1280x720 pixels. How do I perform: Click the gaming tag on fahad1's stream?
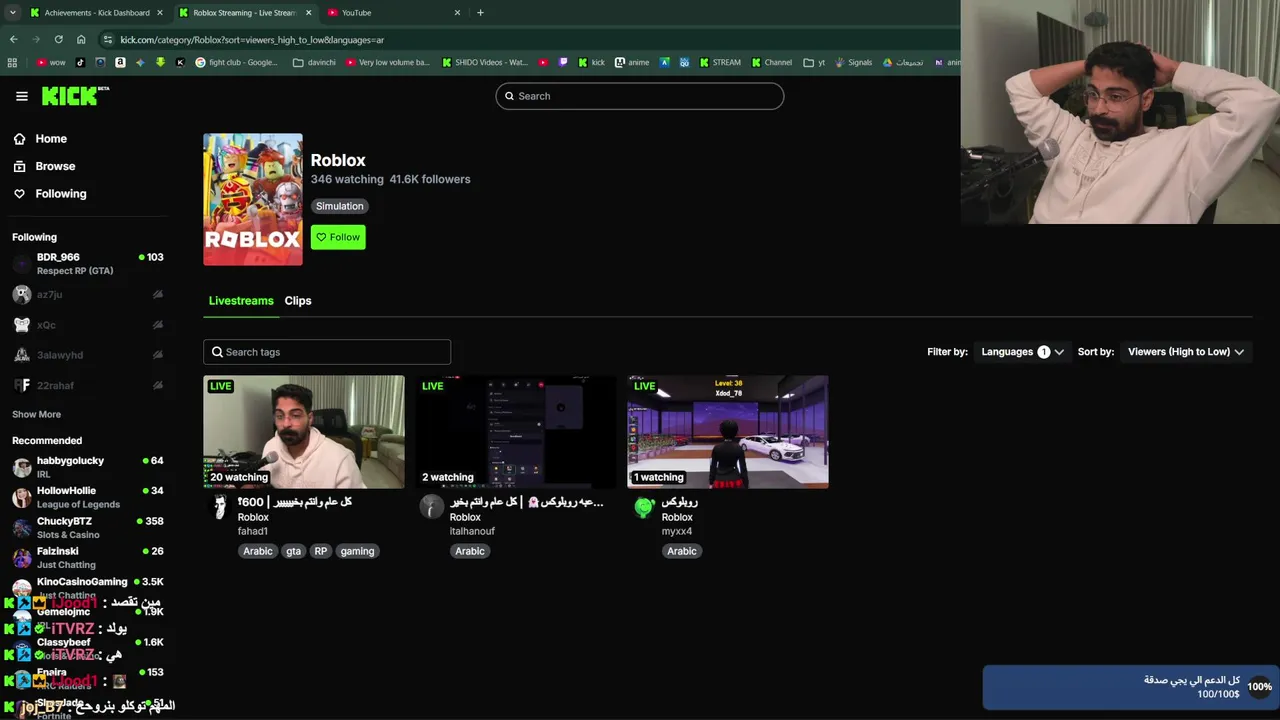(357, 551)
